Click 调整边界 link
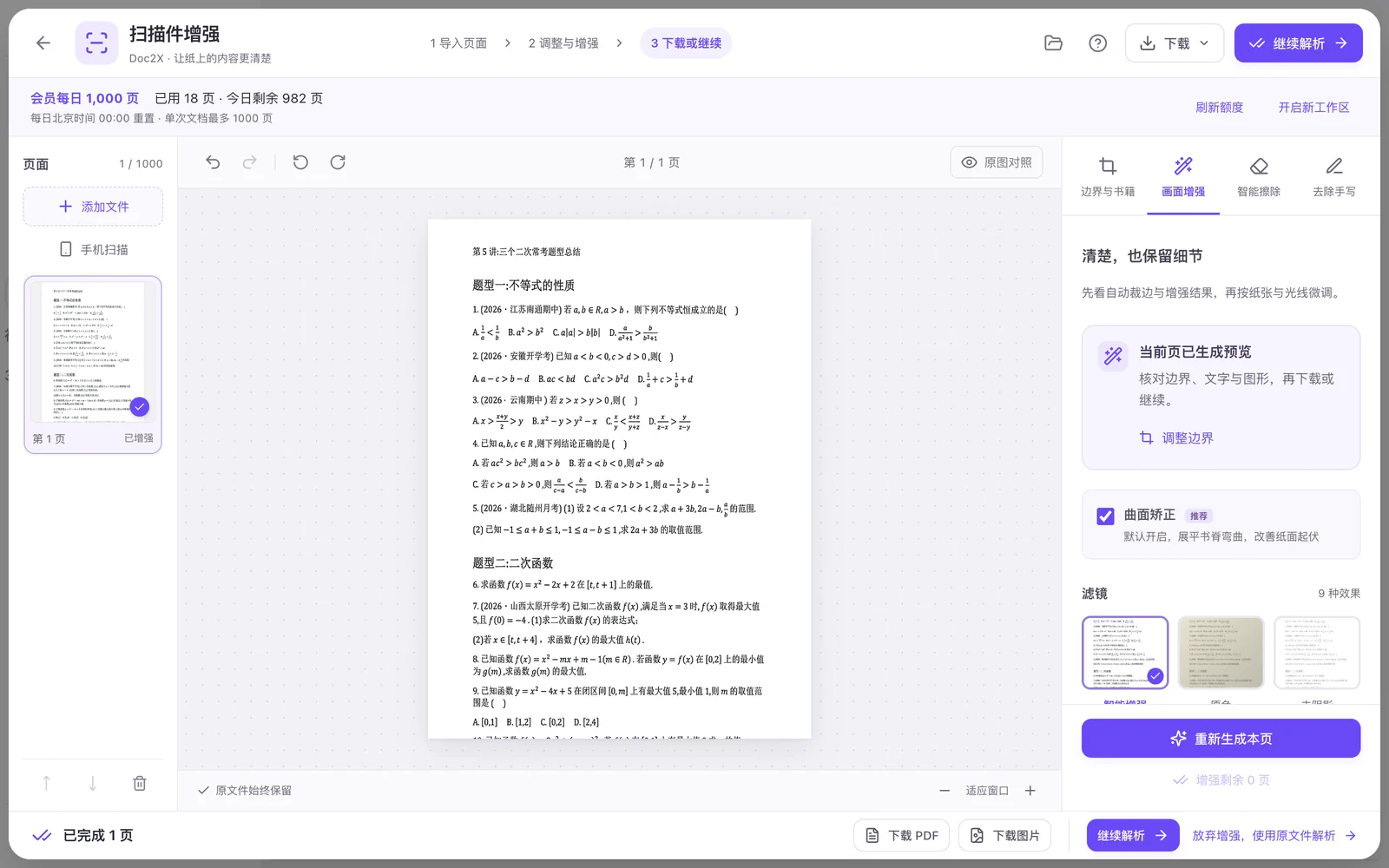The image size is (1389, 868). pos(1176,438)
